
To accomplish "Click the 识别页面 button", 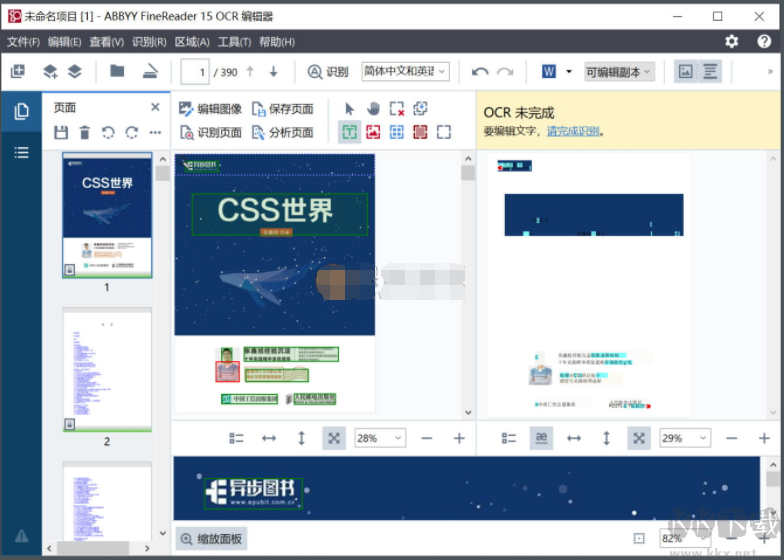I will coord(210,132).
